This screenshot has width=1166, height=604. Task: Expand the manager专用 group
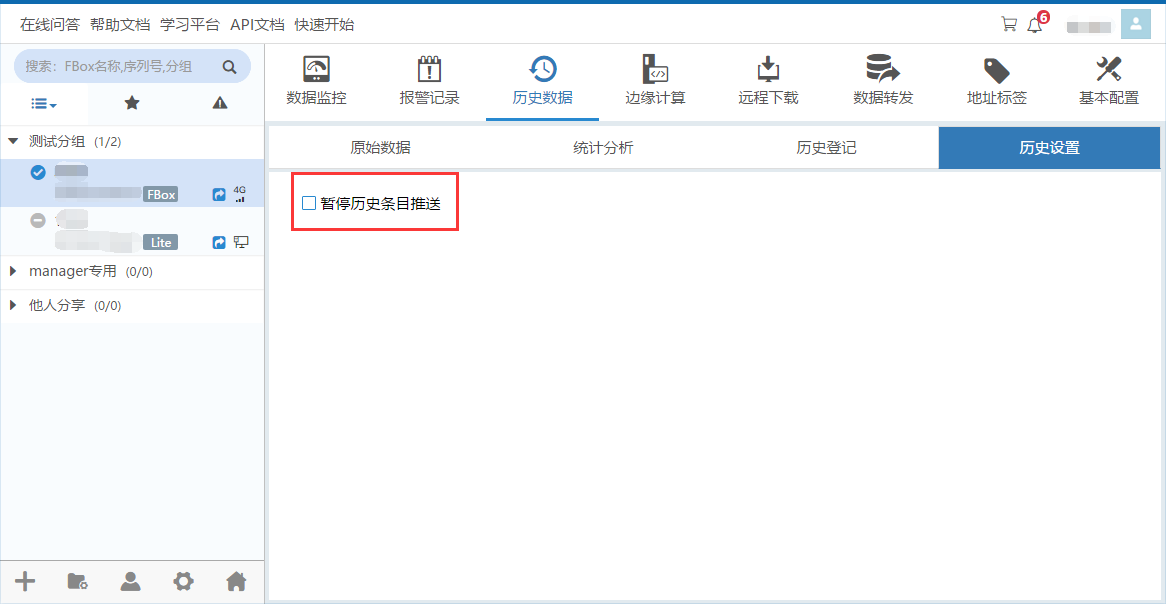click(13, 271)
